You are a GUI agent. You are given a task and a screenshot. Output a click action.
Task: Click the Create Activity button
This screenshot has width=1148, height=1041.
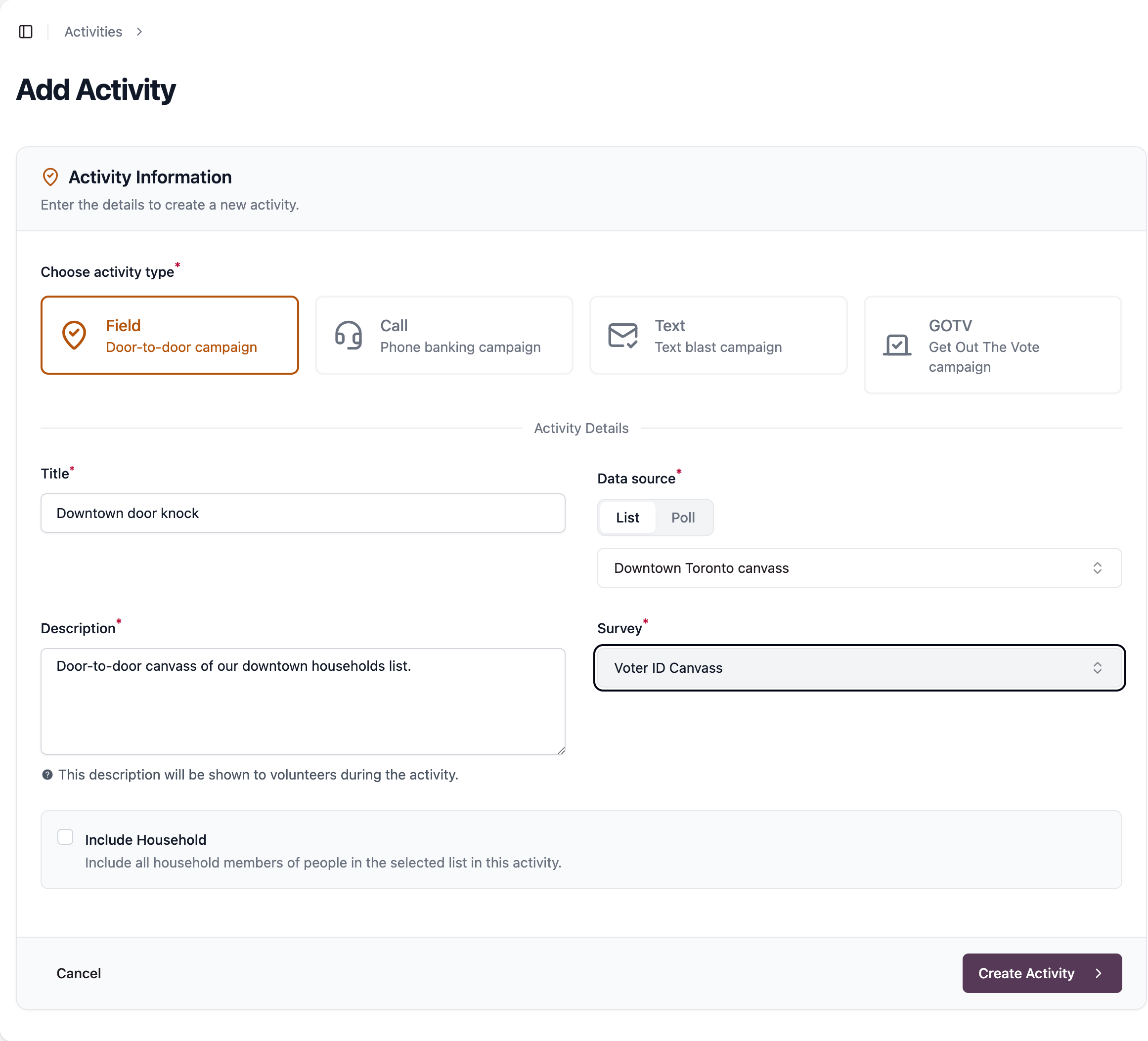point(1042,973)
